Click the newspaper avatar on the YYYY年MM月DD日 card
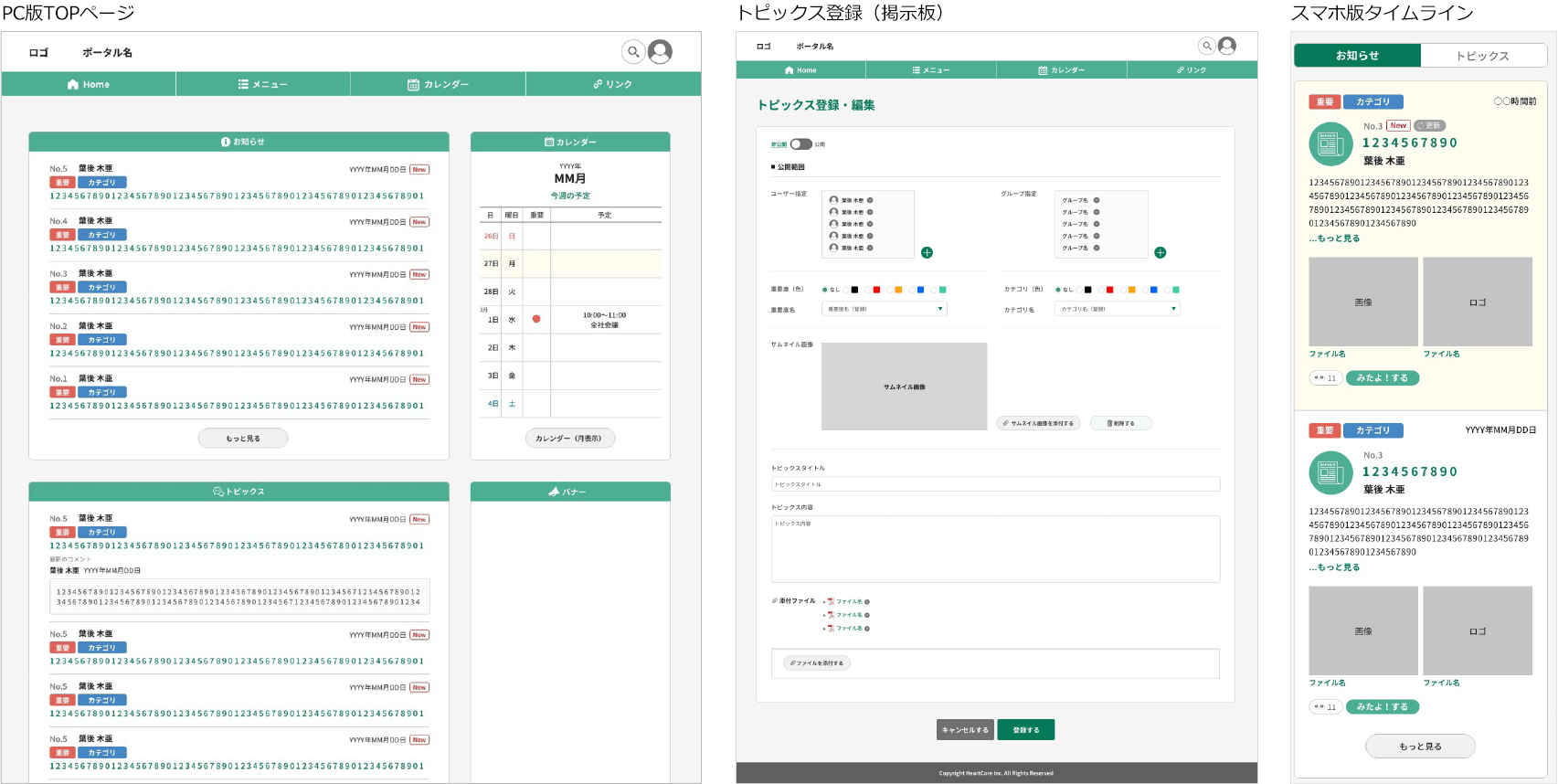The image size is (1558, 784). (x=1330, y=472)
